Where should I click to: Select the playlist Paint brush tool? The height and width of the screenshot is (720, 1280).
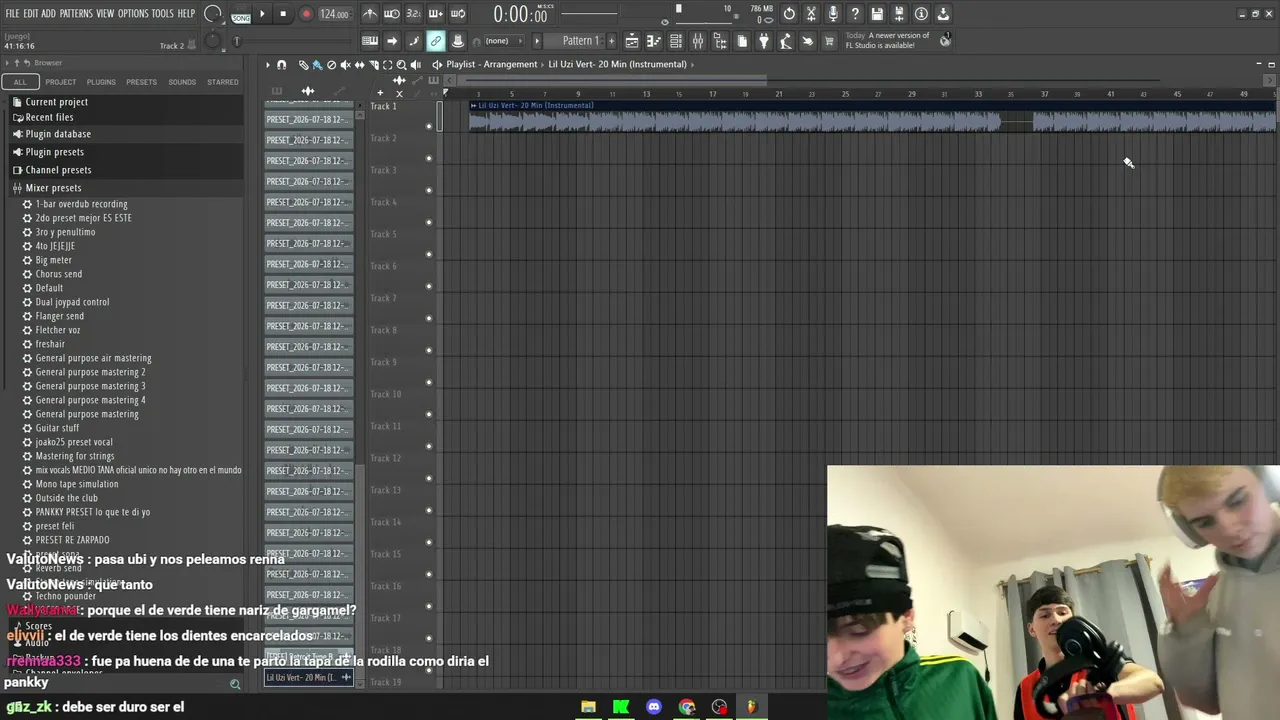[317, 65]
